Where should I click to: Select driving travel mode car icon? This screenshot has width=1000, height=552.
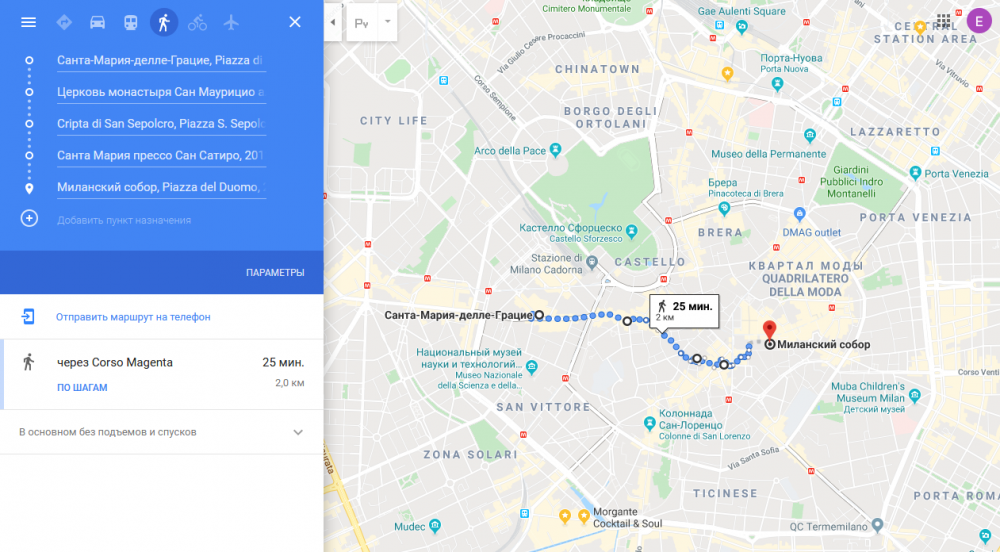coord(97,22)
